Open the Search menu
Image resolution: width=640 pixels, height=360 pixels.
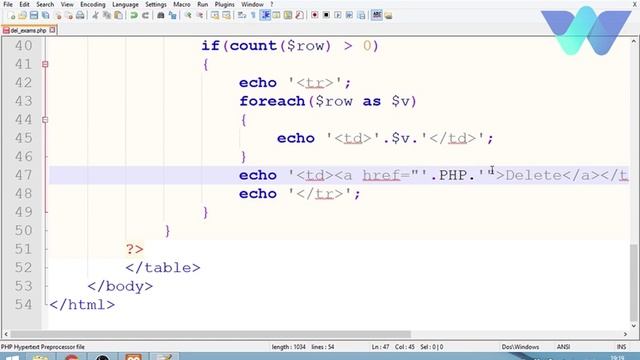pos(45,4)
